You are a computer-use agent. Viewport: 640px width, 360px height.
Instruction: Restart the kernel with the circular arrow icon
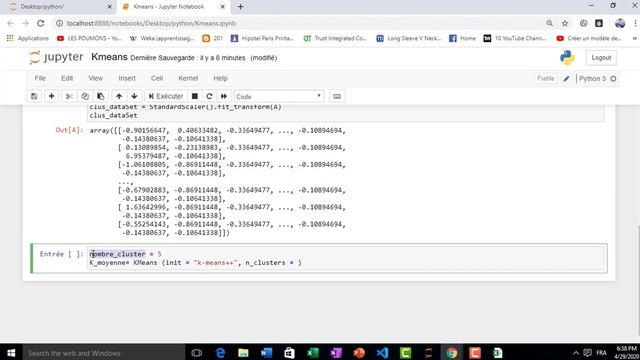point(209,96)
